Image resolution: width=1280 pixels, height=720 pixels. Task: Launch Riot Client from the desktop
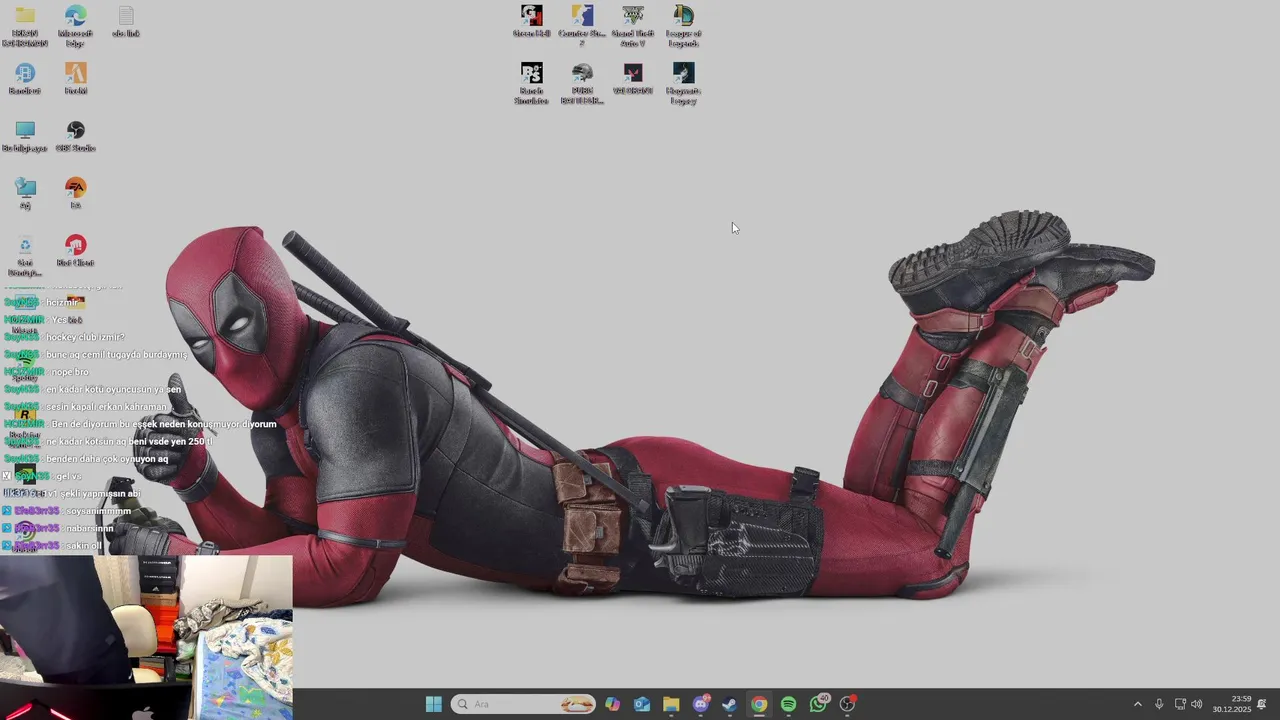pyautogui.click(x=75, y=251)
